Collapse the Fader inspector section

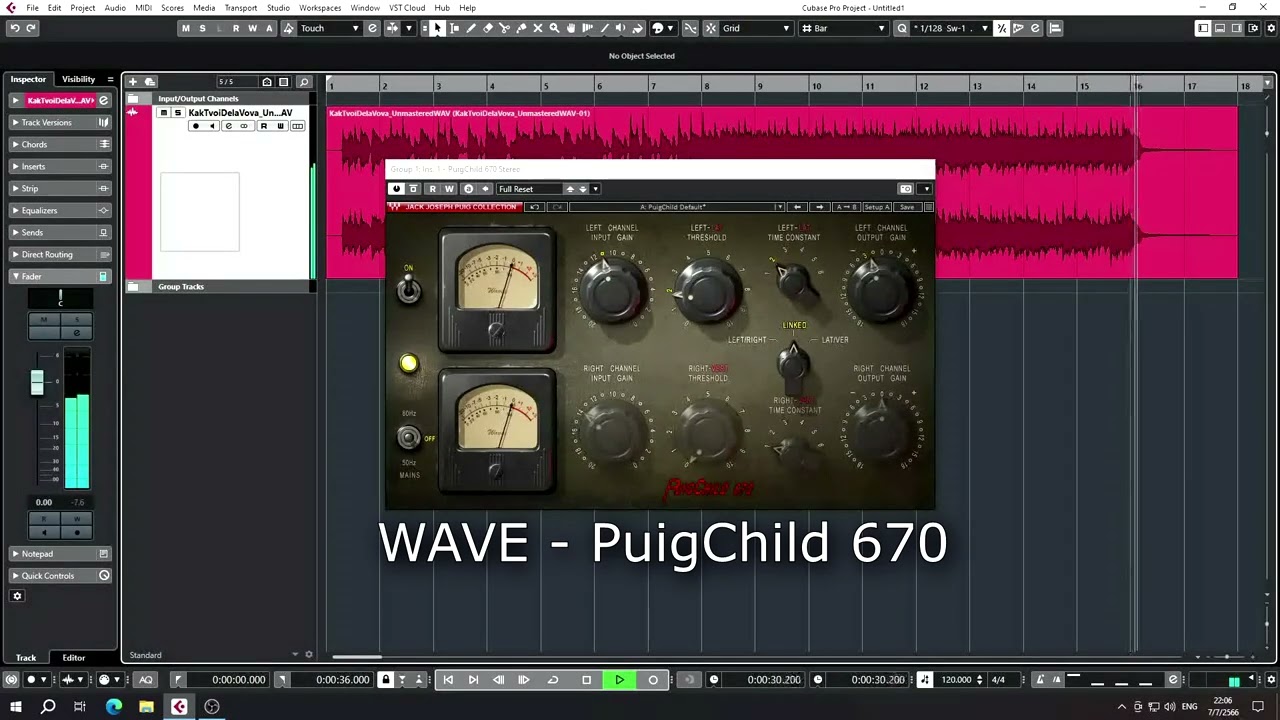60,276
